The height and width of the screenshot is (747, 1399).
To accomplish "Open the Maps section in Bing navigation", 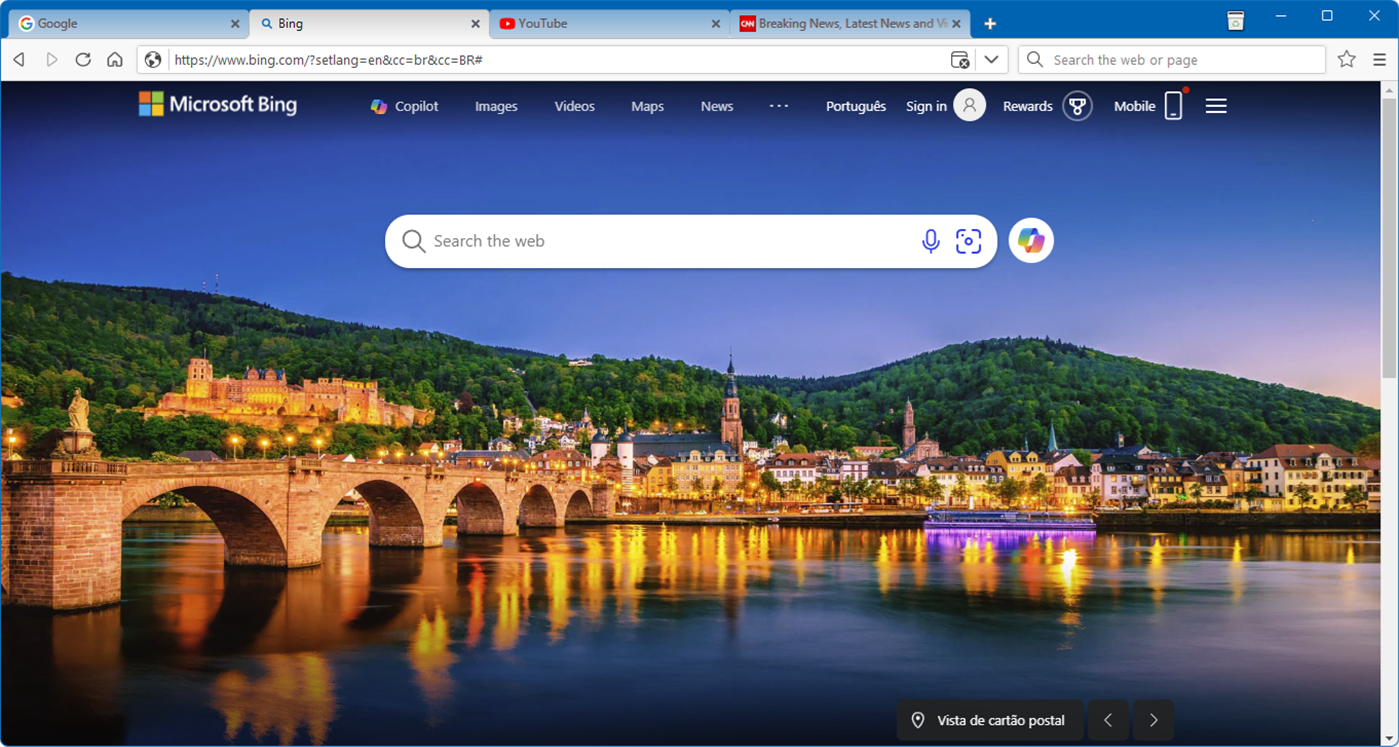I will tap(647, 105).
